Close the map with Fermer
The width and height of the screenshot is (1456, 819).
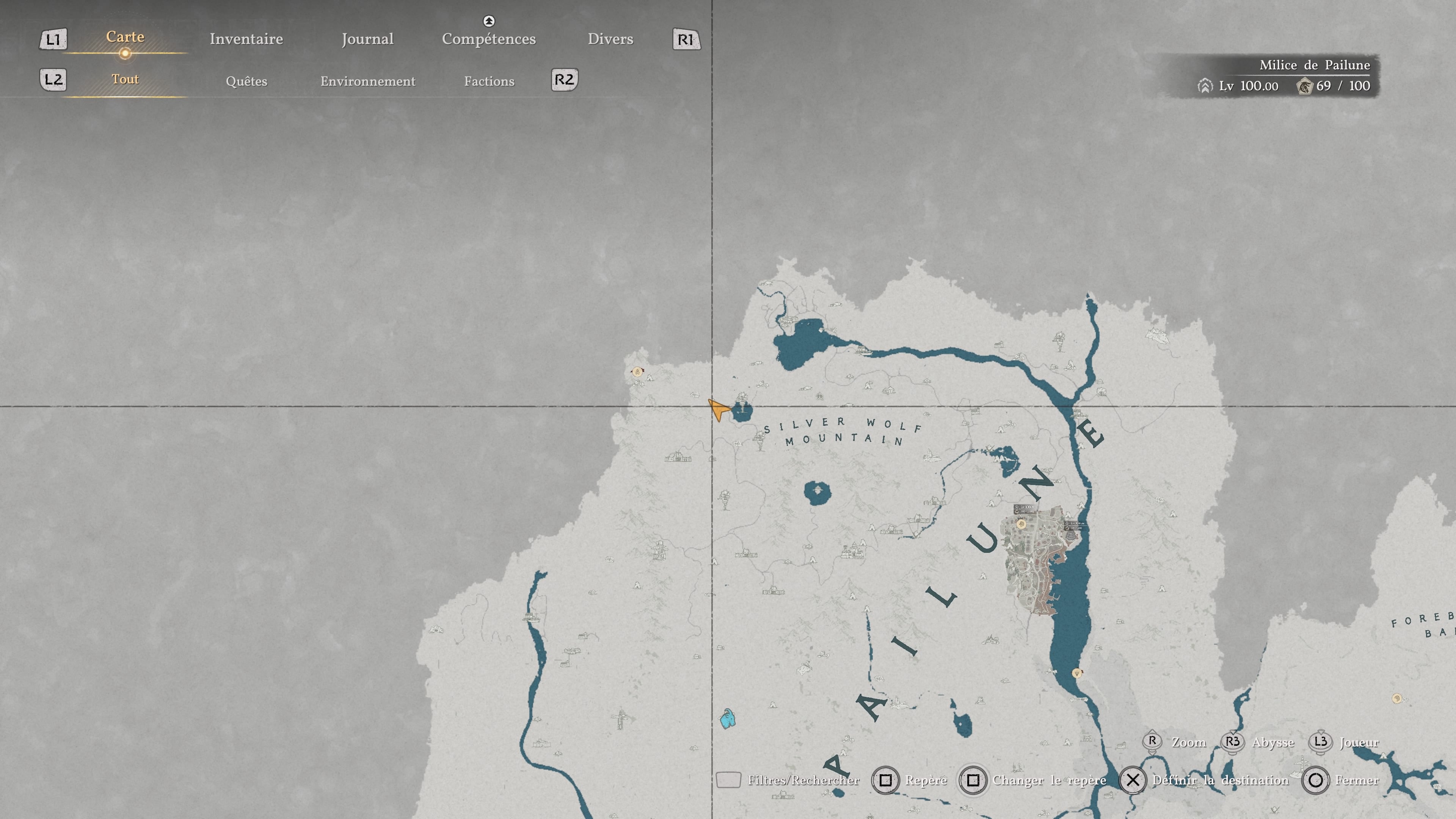tap(1357, 781)
